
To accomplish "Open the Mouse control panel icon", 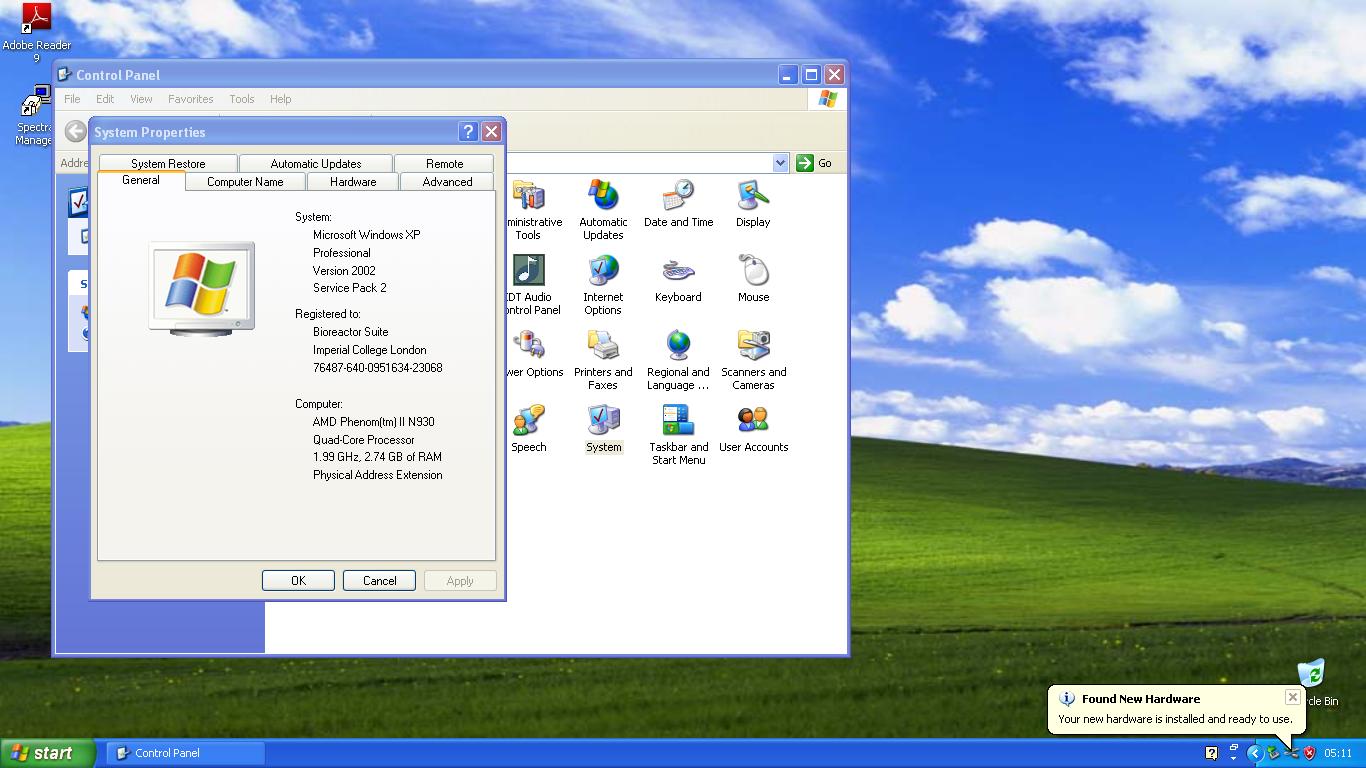I will 753,279.
